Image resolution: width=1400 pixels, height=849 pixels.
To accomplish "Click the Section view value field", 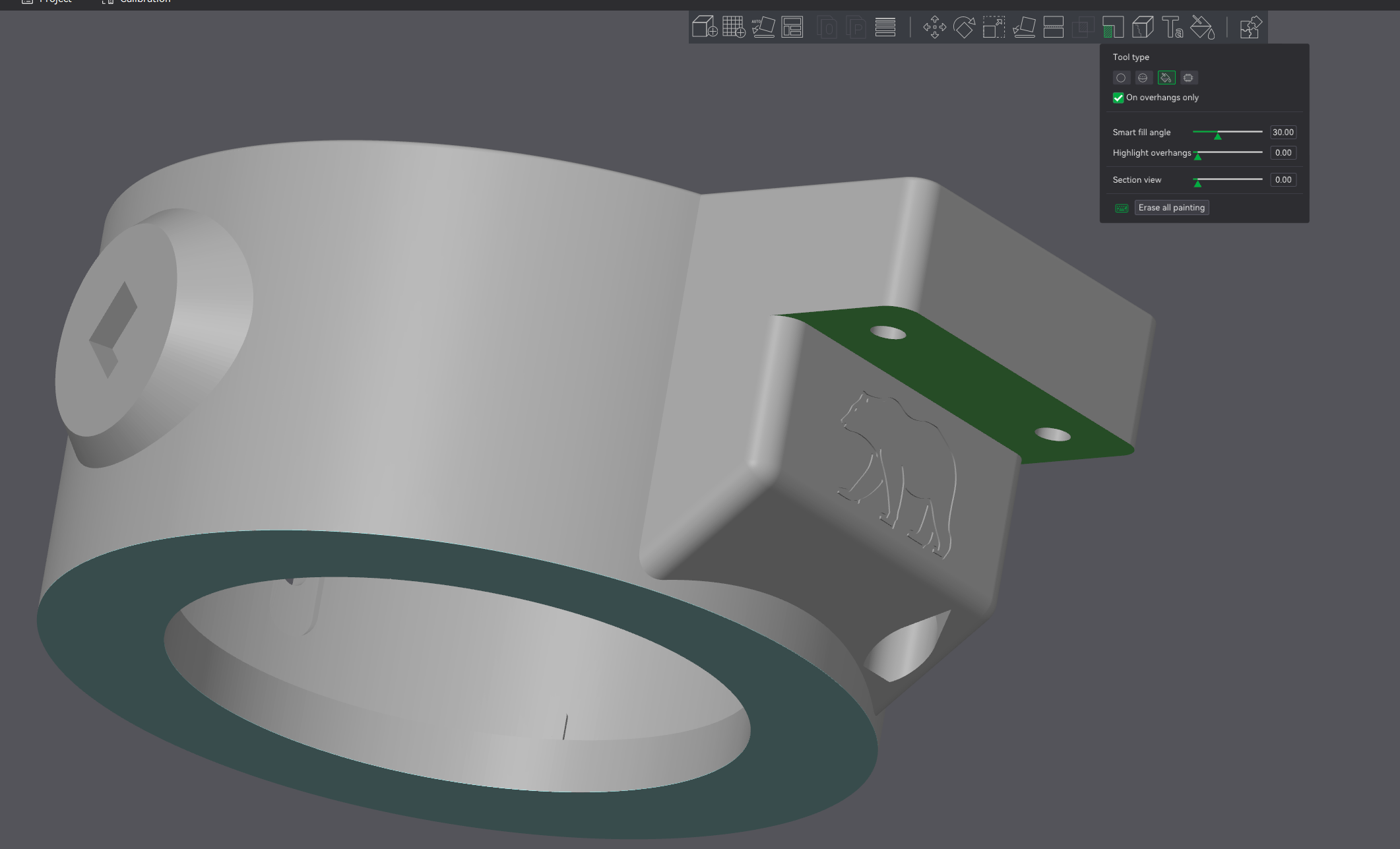I will point(1283,179).
